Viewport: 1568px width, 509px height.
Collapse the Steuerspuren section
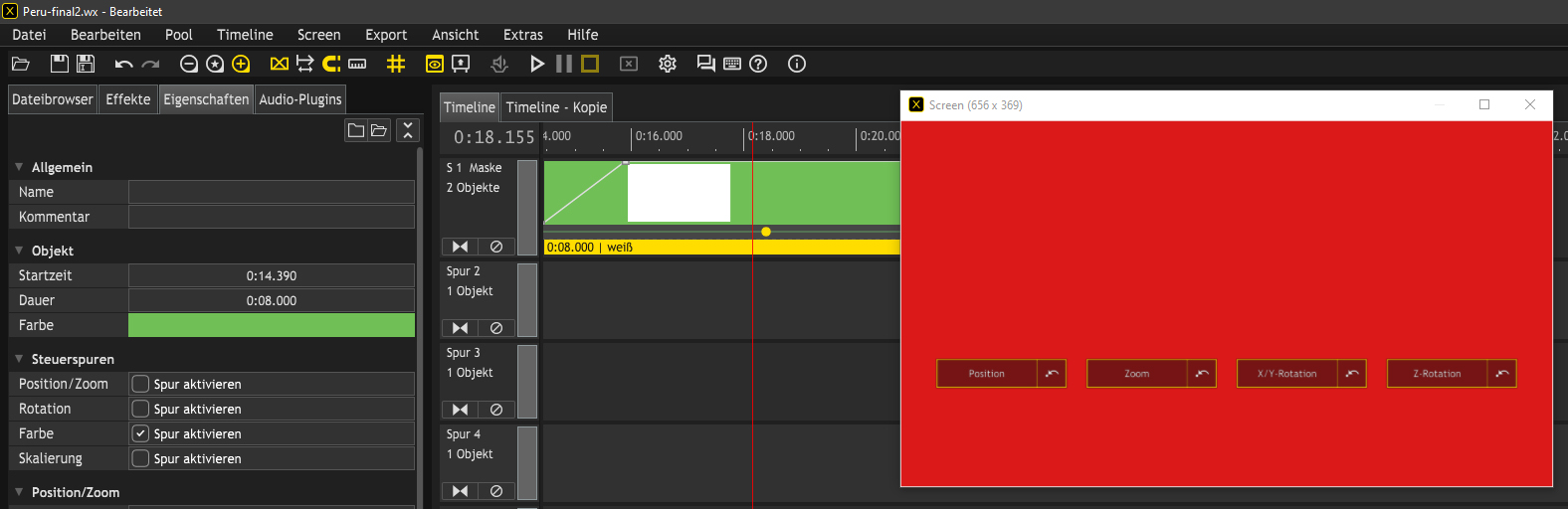coord(19,359)
